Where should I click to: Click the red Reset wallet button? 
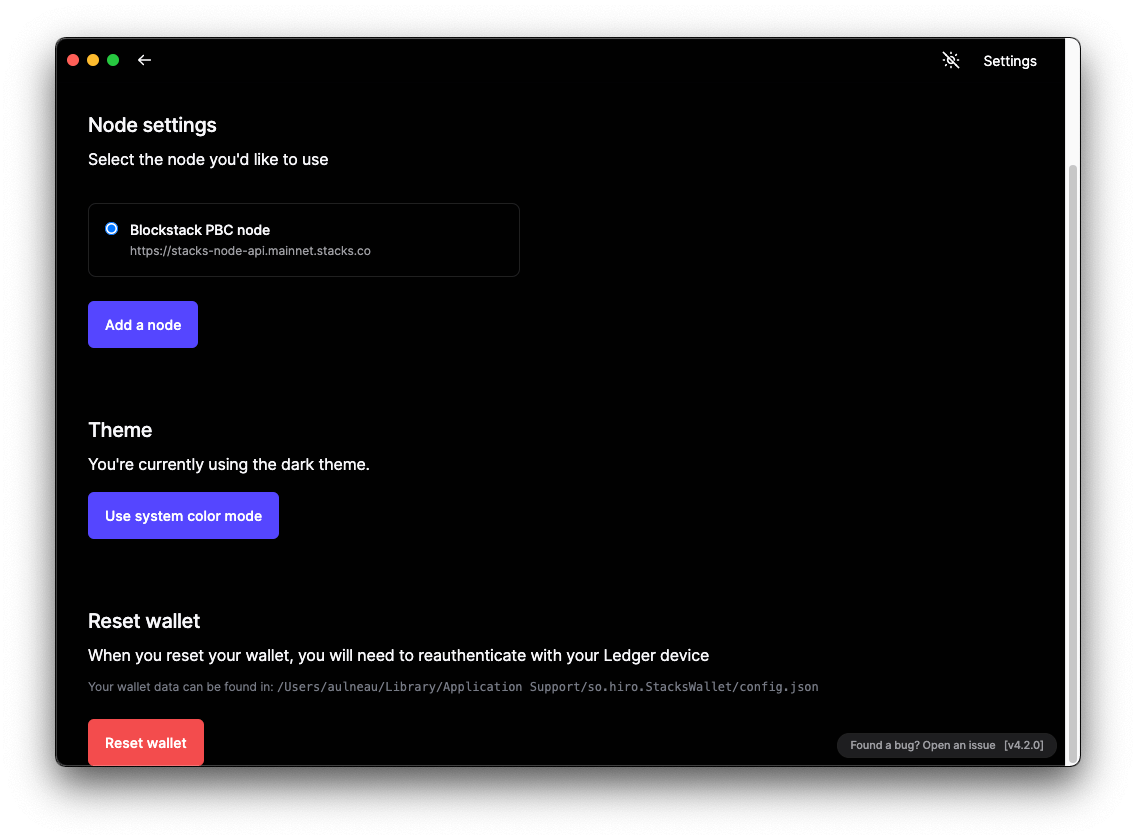pyautogui.click(x=146, y=742)
